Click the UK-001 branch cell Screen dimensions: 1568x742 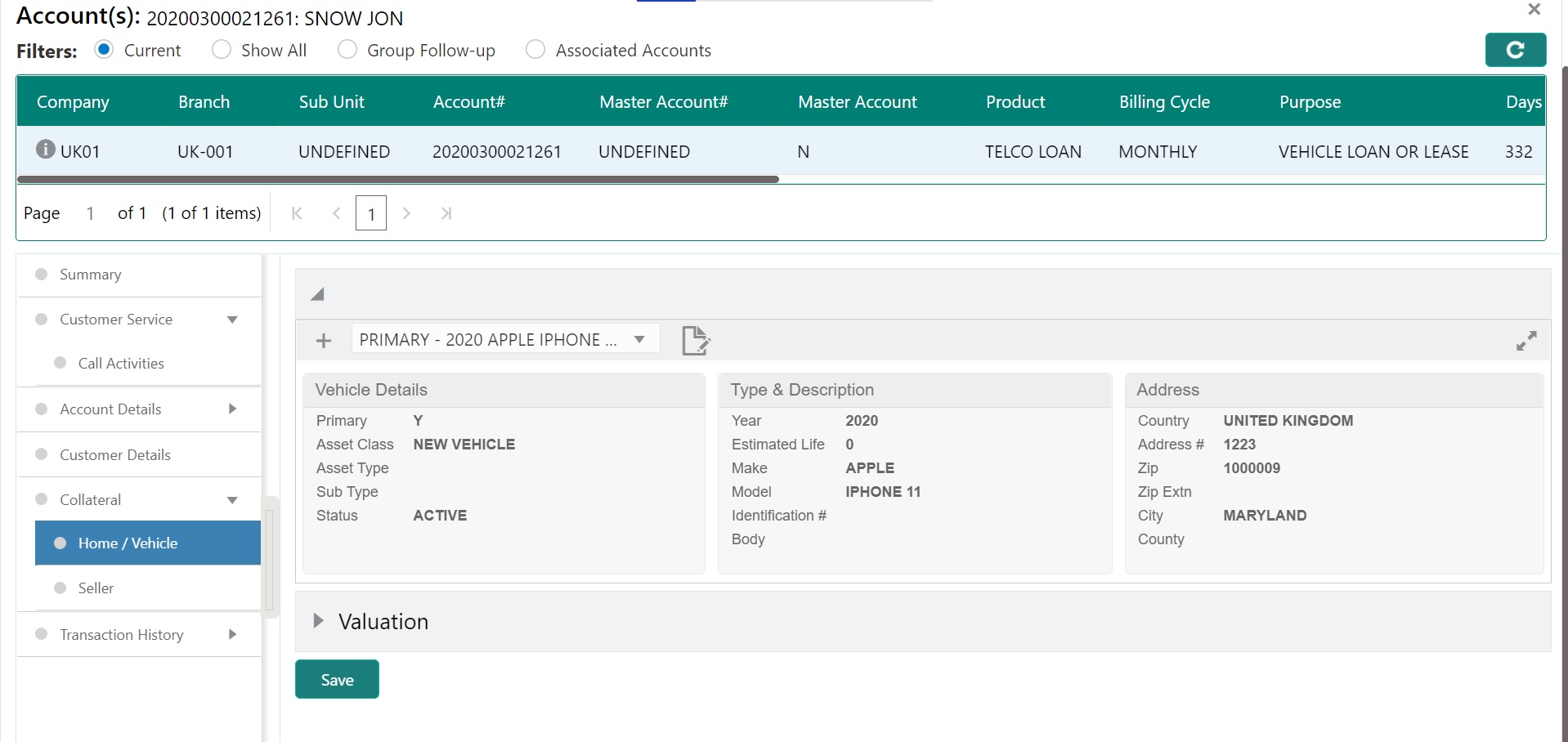coord(205,151)
